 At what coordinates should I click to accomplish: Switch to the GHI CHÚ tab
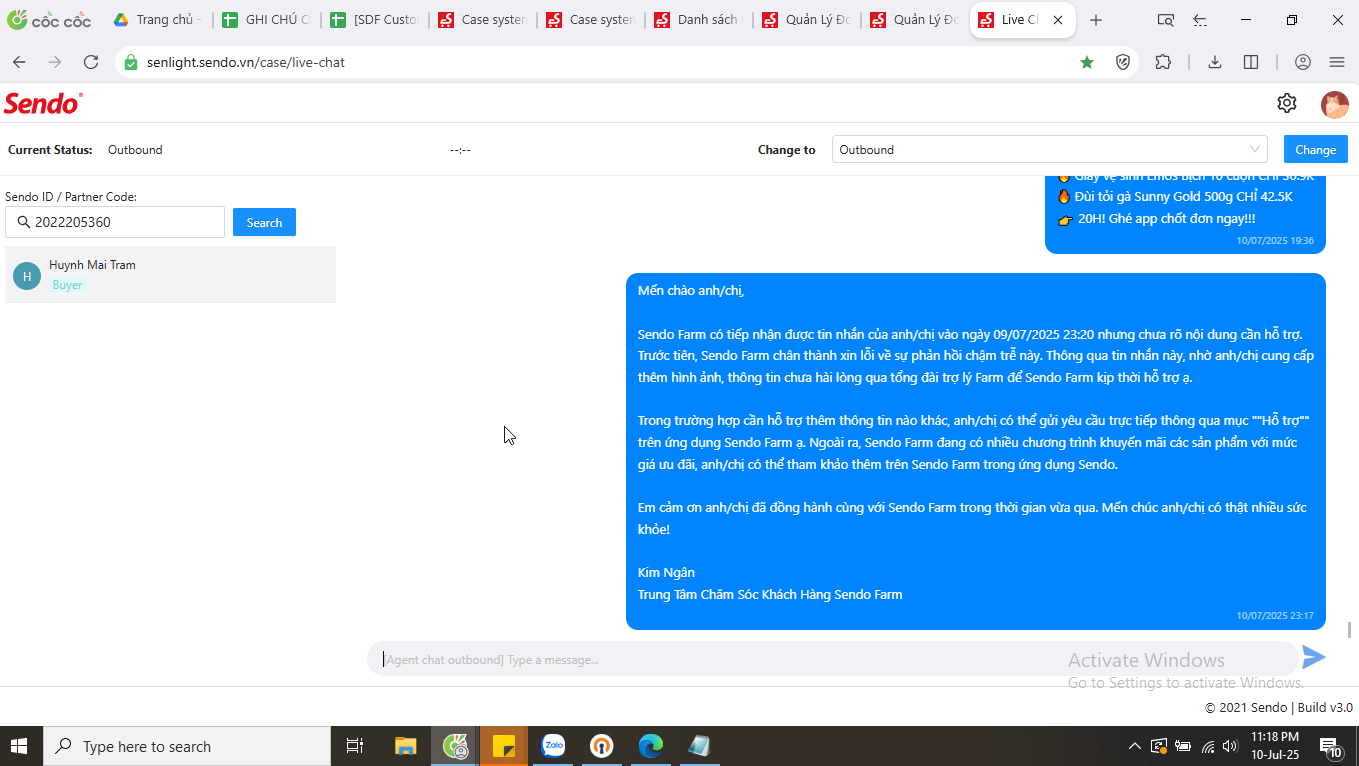266,20
